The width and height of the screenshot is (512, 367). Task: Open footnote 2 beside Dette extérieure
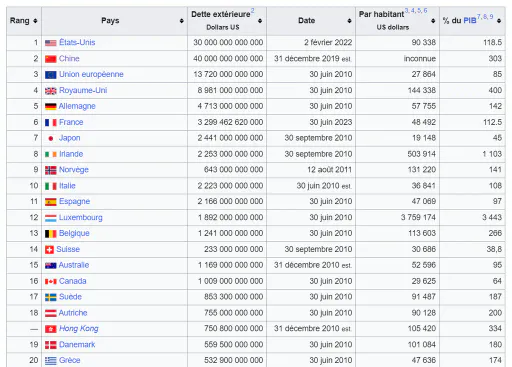[x=253, y=11]
